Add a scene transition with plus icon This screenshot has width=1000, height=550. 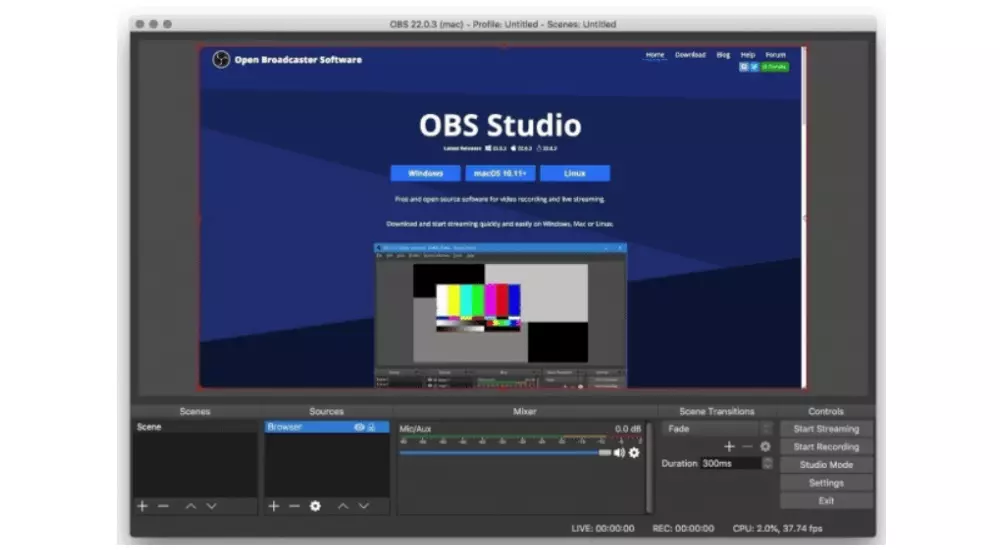[730, 447]
